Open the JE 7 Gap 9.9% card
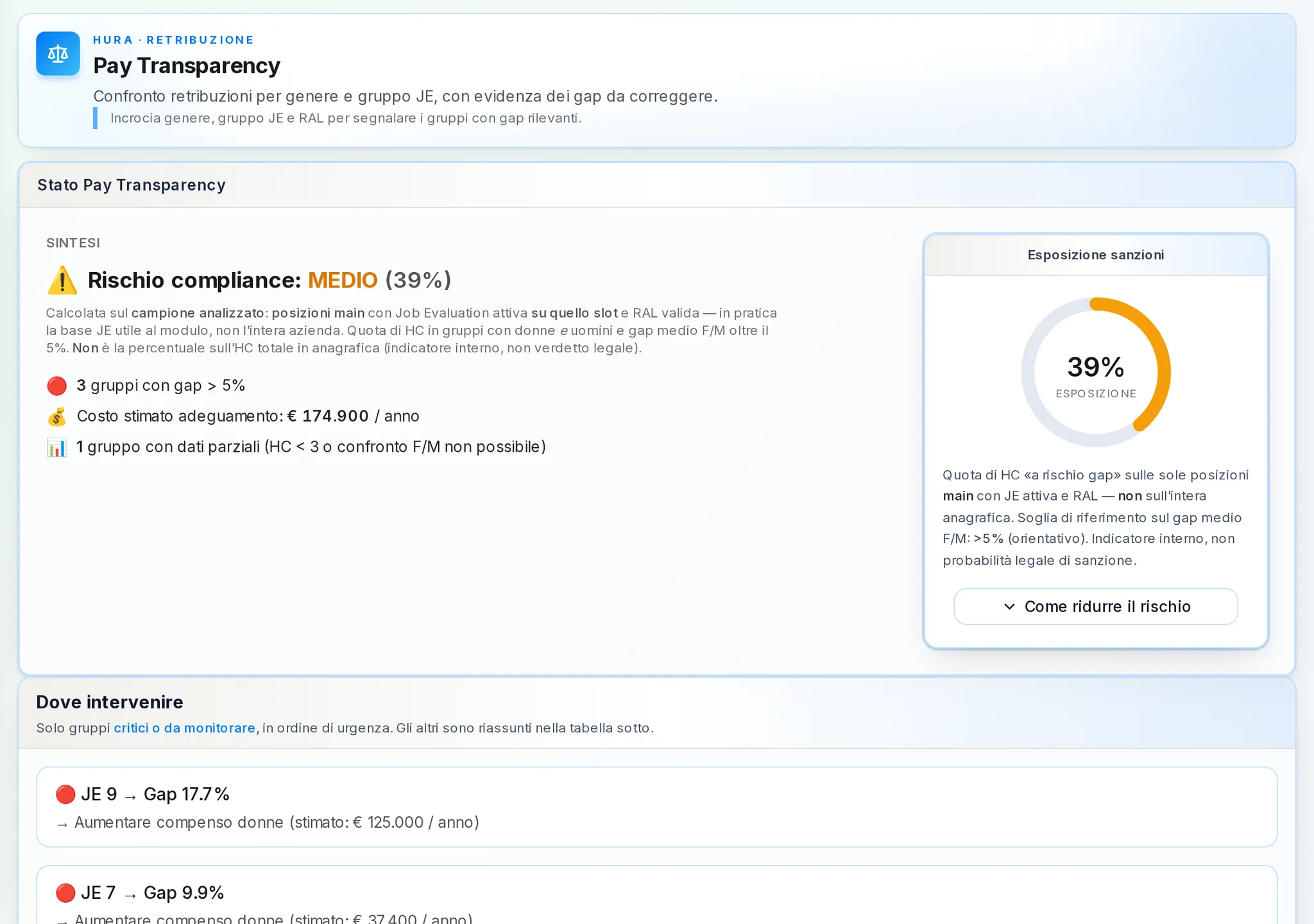This screenshot has height=924, width=1314. click(657, 895)
